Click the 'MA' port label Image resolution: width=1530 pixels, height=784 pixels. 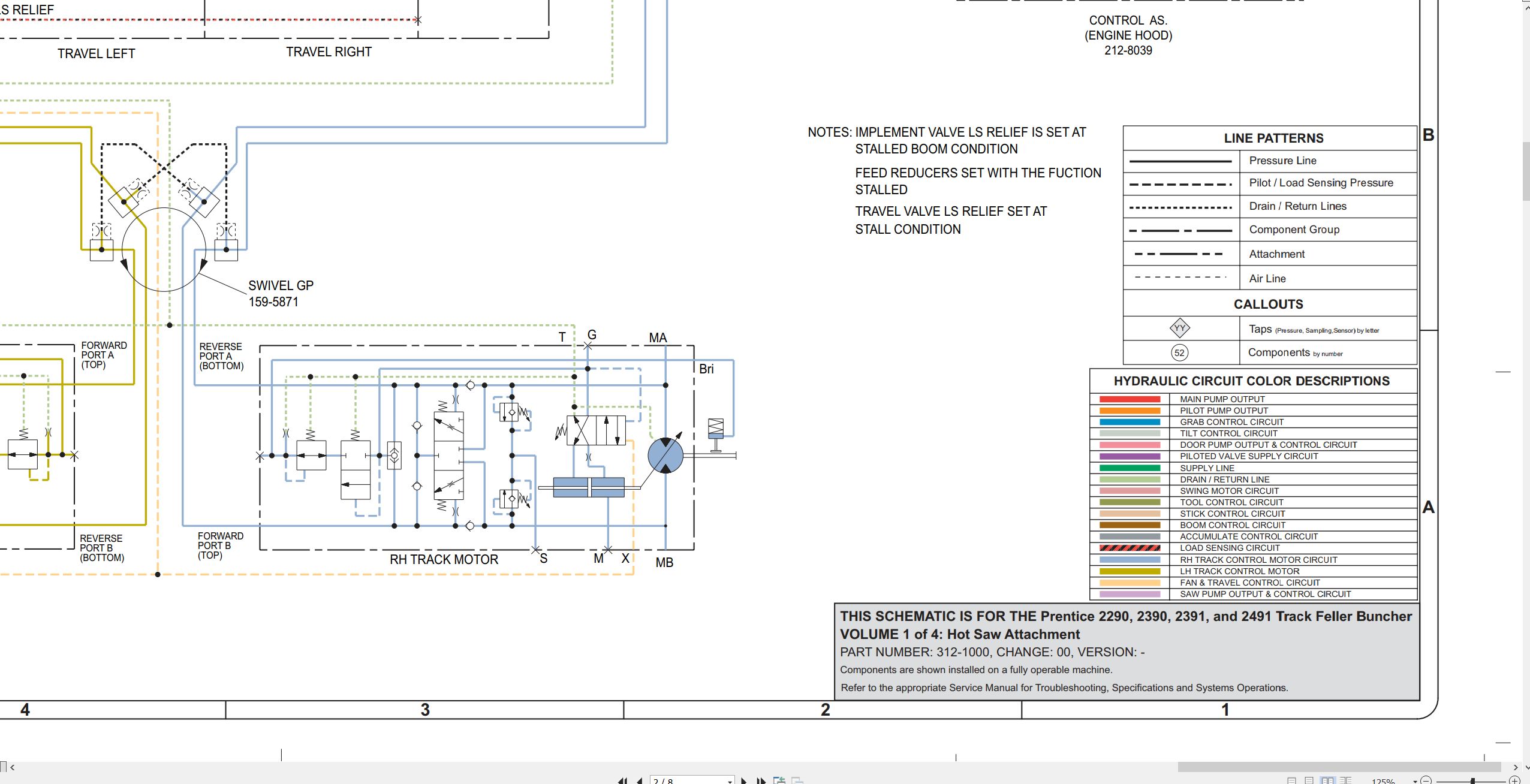tap(658, 338)
